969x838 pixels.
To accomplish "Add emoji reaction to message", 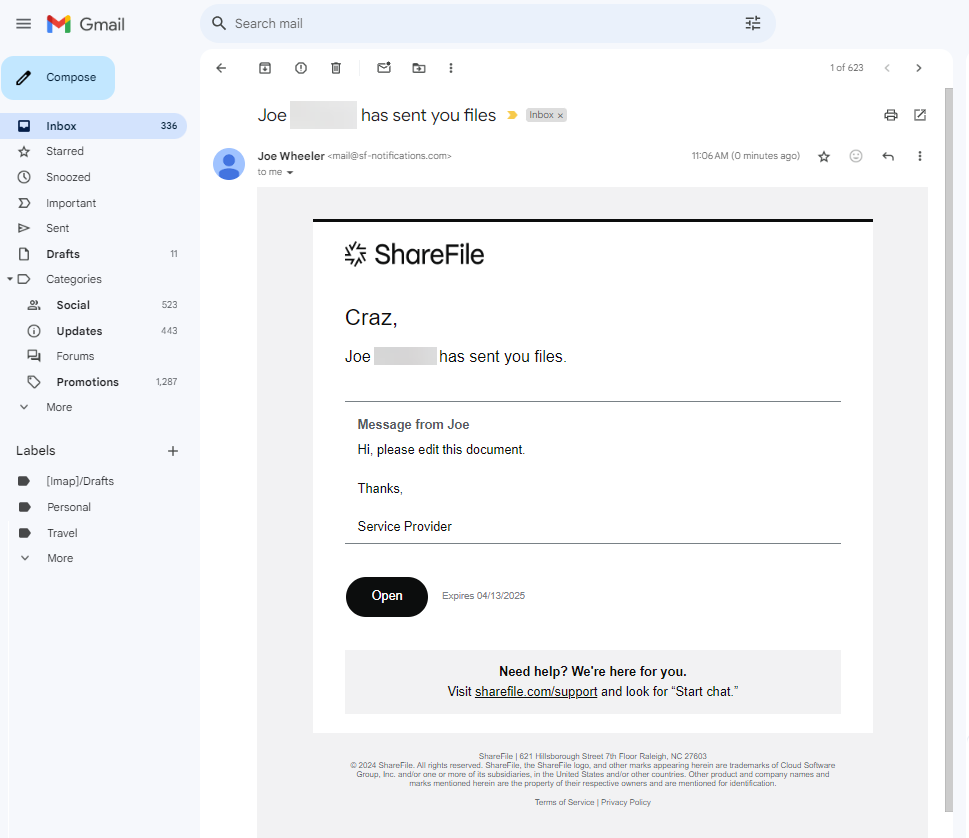I will pyautogui.click(x=856, y=156).
